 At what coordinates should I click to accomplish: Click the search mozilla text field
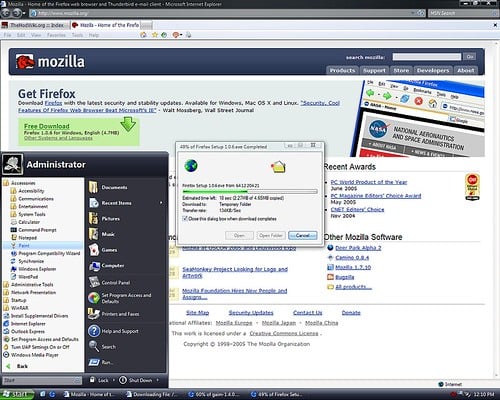pos(427,57)
